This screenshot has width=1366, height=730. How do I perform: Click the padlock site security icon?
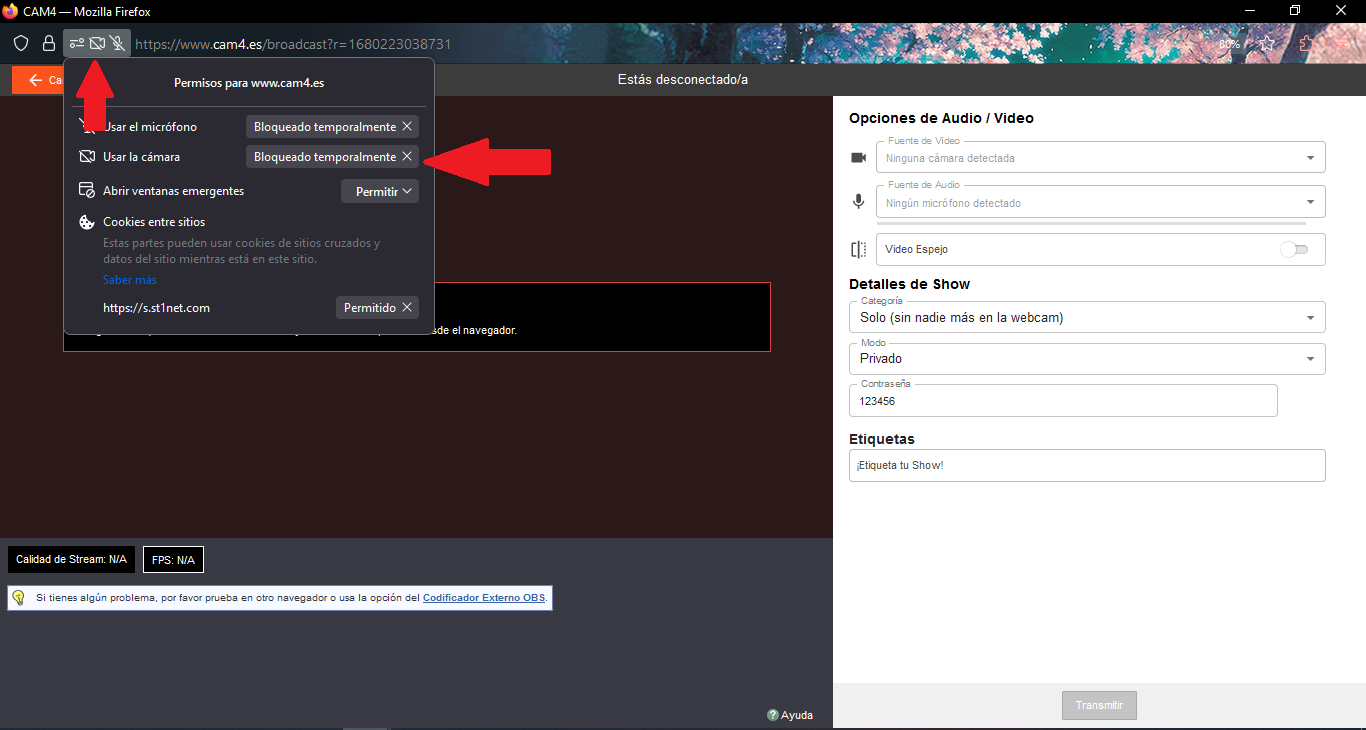click(48, 43)
